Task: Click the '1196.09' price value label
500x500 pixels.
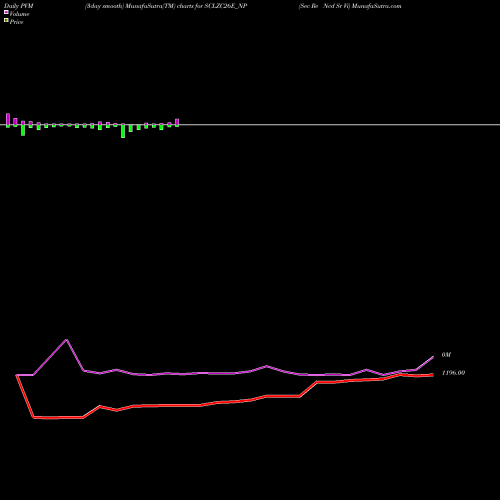Action: pos(453,373)
